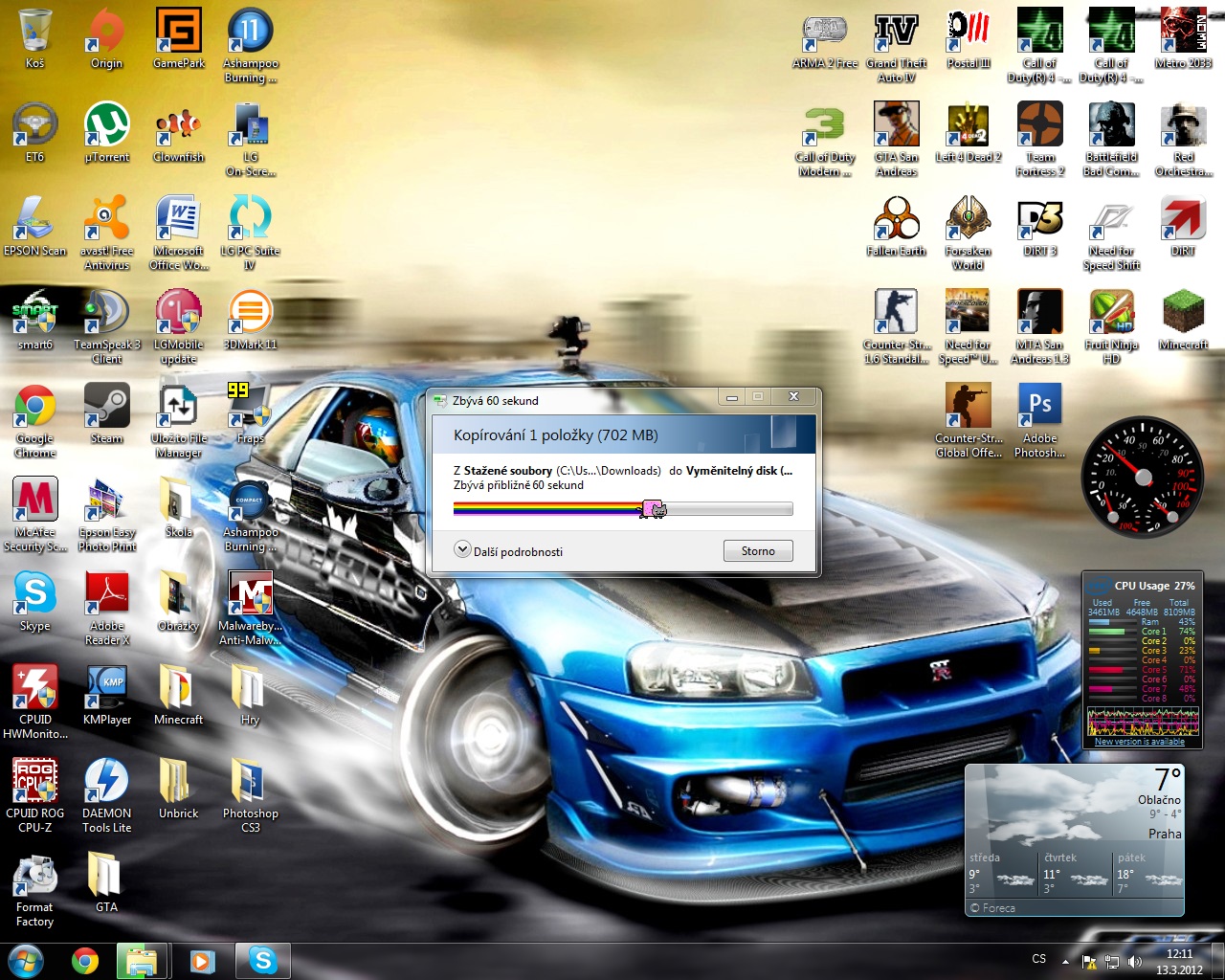Click the Stažené soubory source link
1225x980 pixels.
point(508,471)
